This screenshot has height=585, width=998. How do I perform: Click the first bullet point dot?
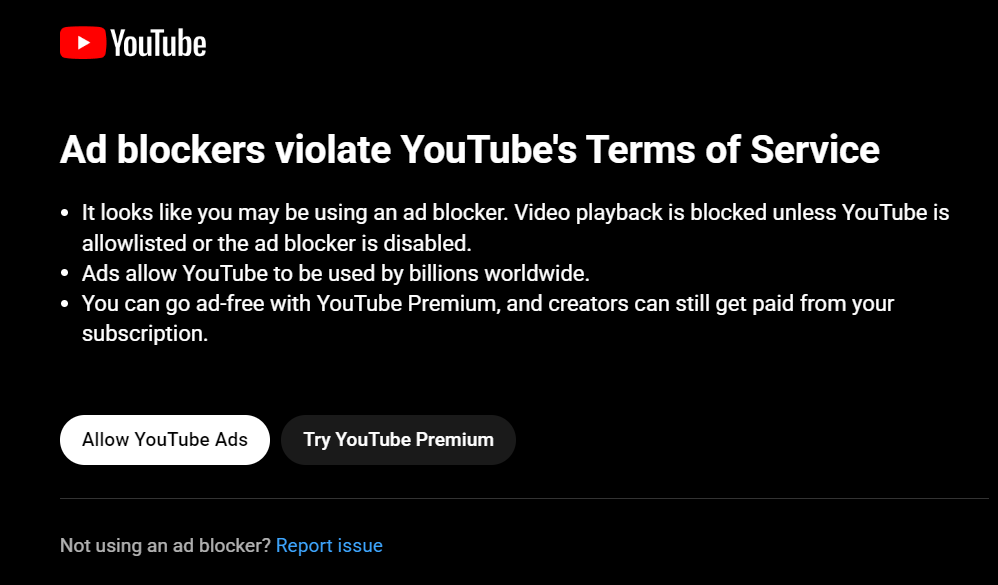[64, 213]
